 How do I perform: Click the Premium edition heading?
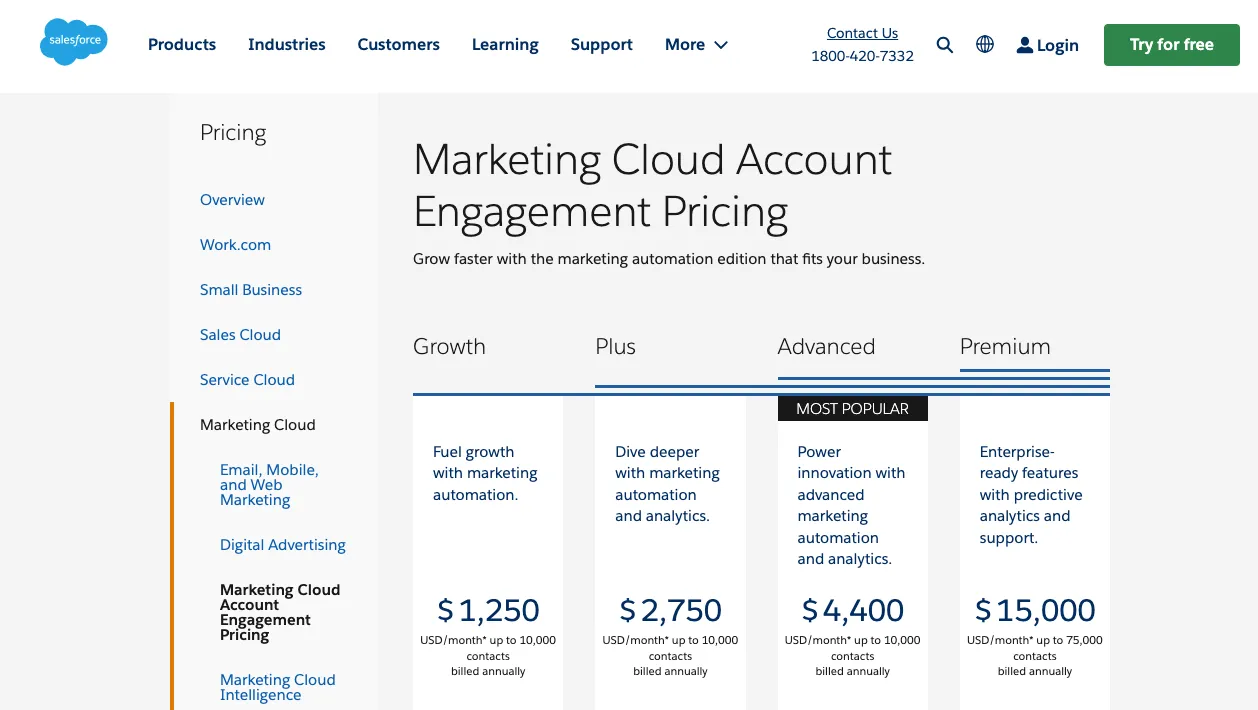pos(1005,347)
